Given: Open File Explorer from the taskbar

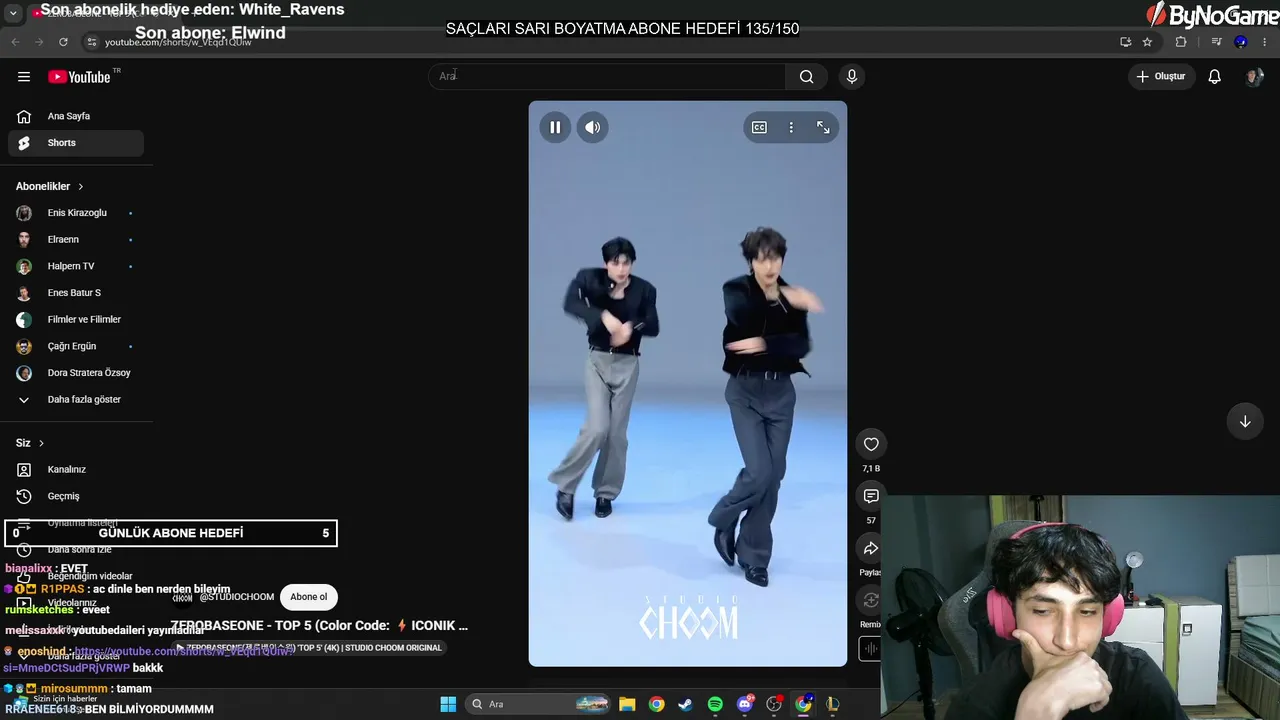Looking at the screenshot, I should coord(627,704).
